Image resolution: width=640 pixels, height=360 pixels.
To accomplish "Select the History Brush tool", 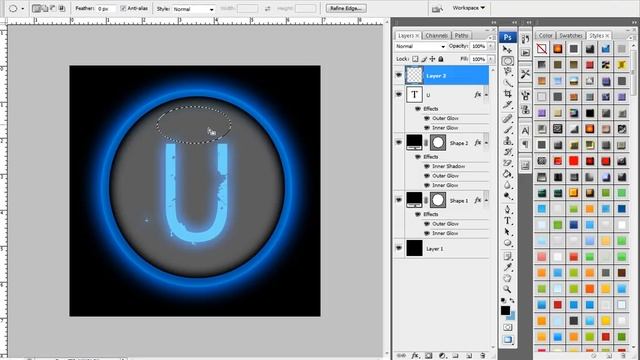I will tap(507, 152).
